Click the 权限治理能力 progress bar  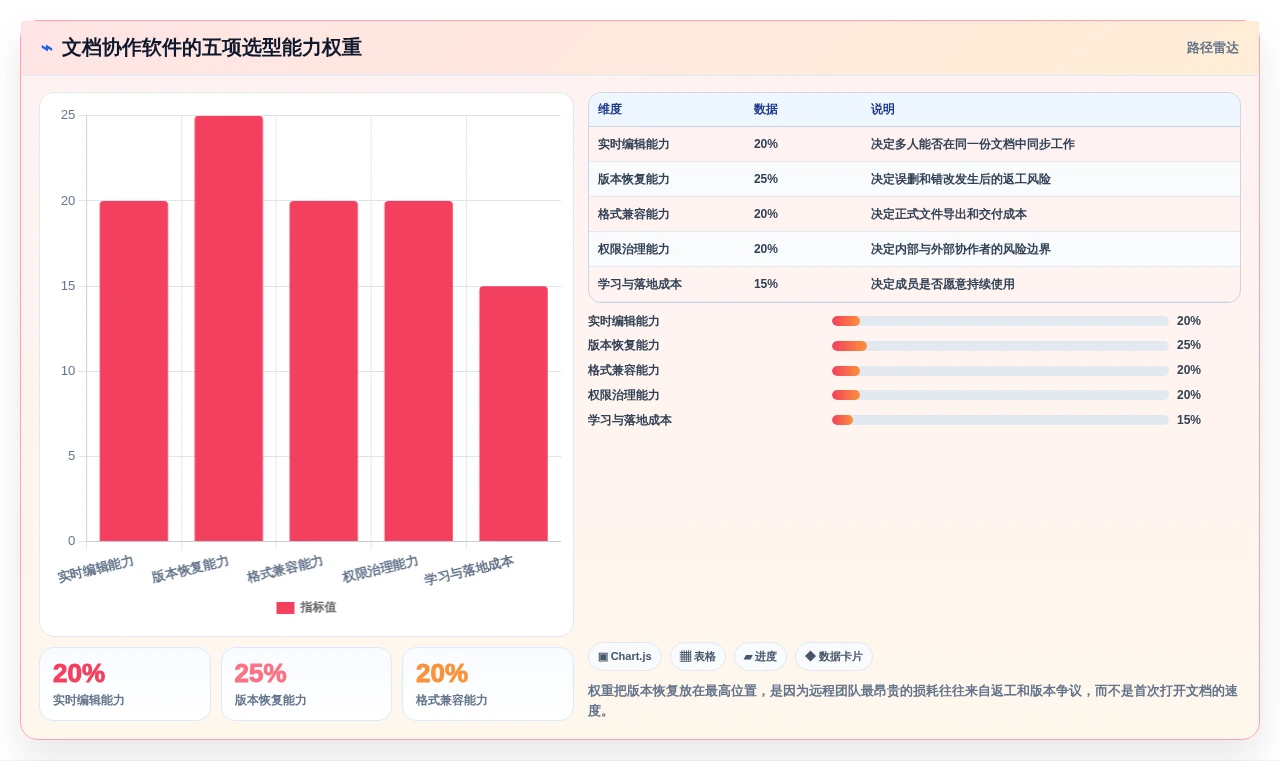click(x=1000, y=395)
